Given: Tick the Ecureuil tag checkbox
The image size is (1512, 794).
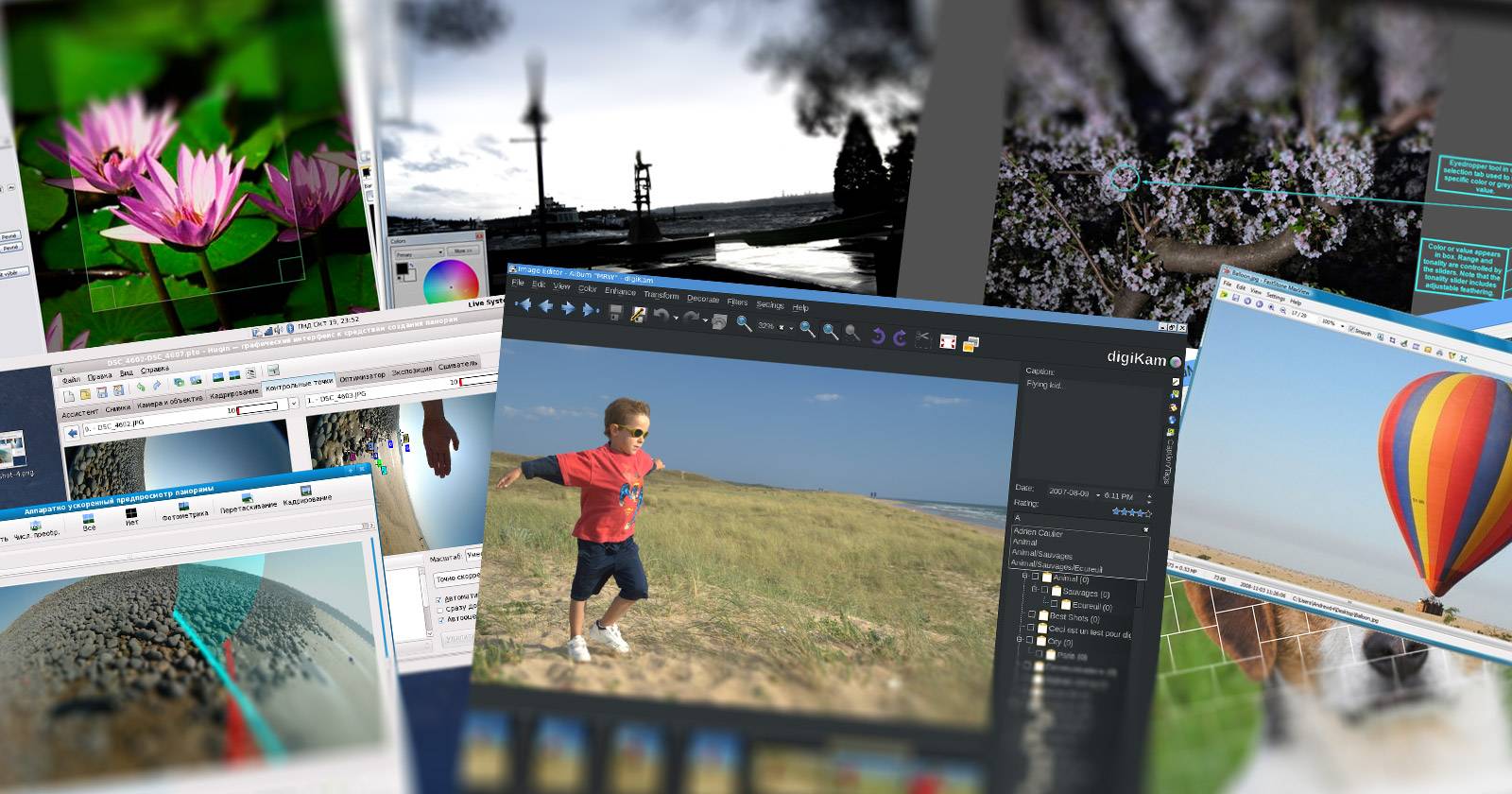Looking at the screenshot, I should click(1055, 603).
